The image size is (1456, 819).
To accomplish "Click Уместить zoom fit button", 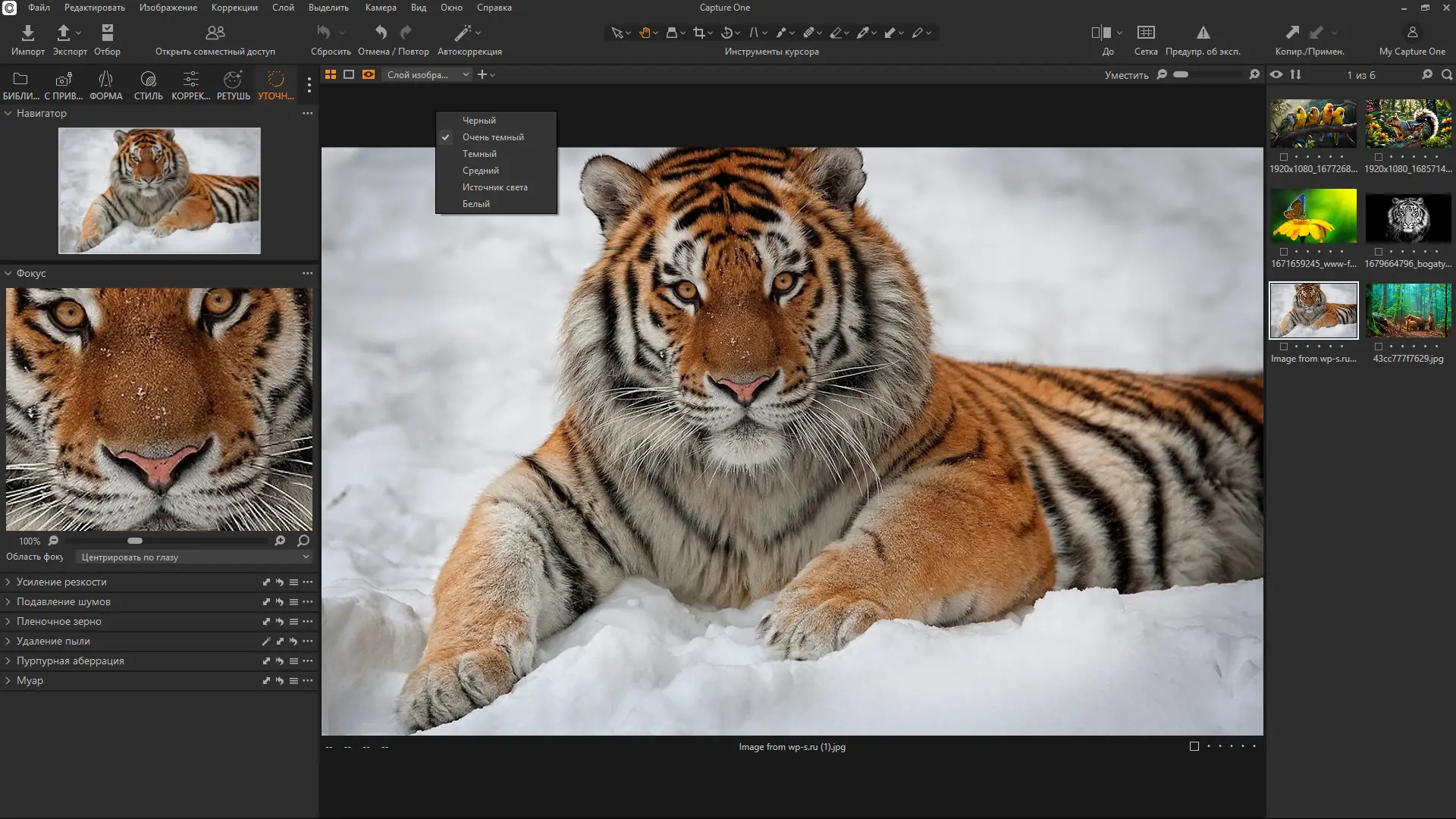I will point(1125,74).
